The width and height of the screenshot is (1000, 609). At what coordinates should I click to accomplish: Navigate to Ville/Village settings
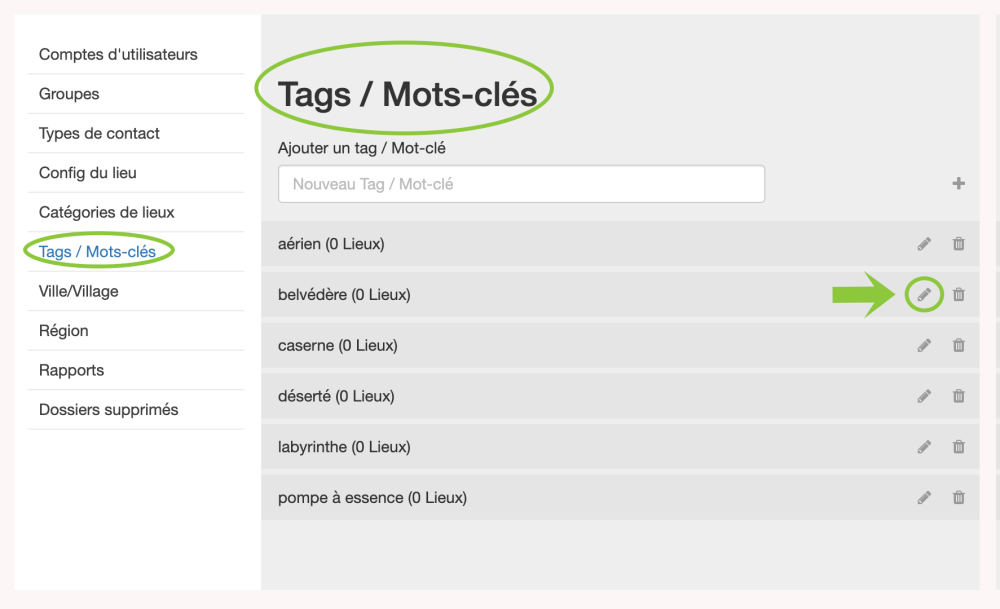pyautogui.click(x=78, y=291)
